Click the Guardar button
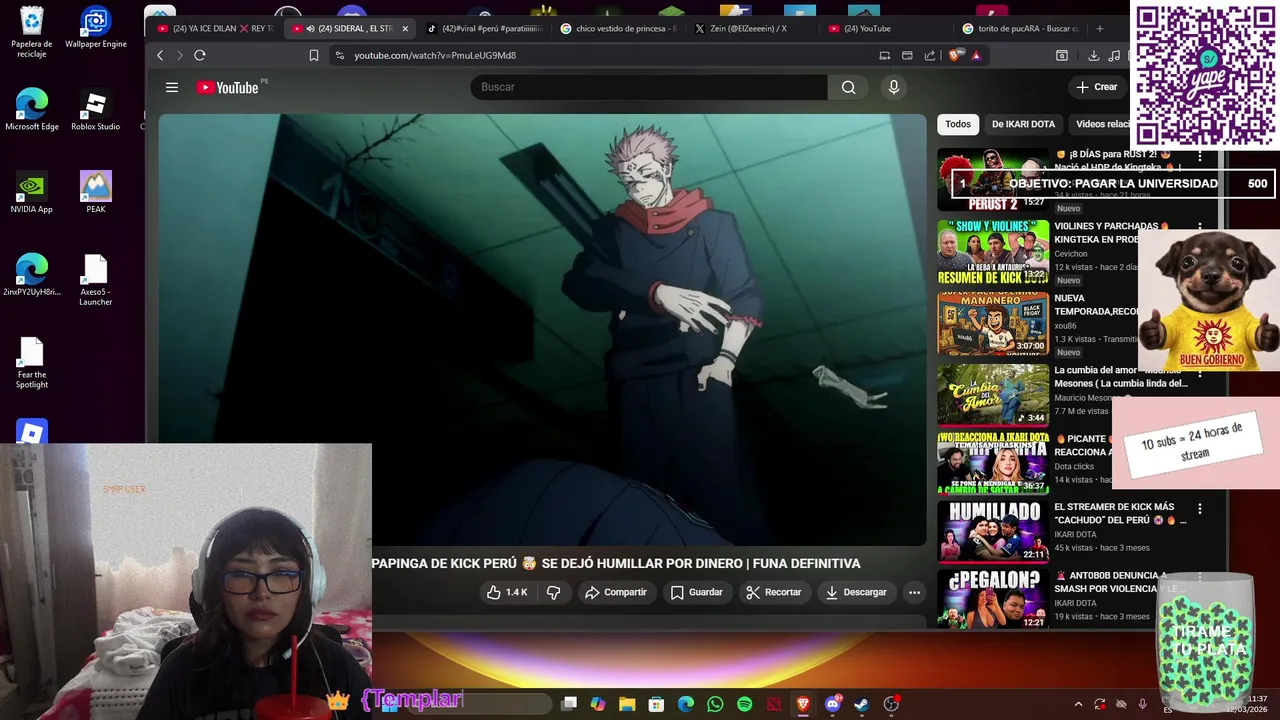The width and height of the screenshot is (1280, 720). [696, 592]
